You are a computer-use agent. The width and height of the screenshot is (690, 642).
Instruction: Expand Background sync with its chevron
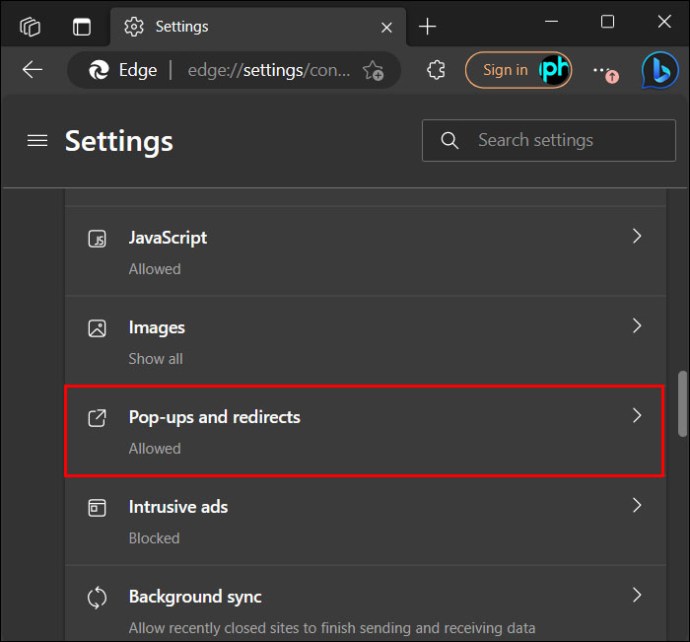[x=637, y=595]
